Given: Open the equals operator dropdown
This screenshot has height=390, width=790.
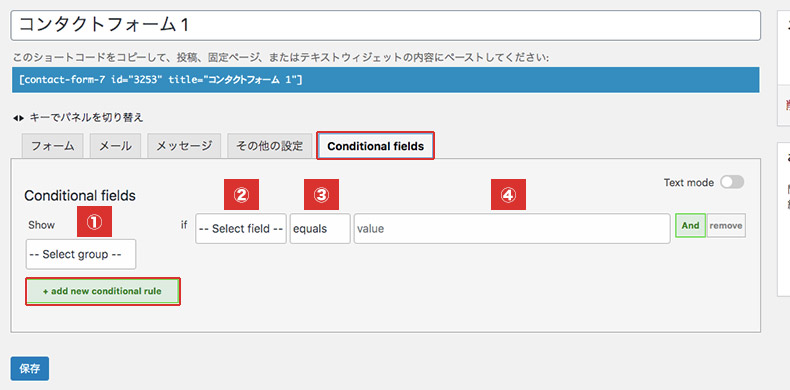Looking at the screenshot, I should tap(320, 229).
